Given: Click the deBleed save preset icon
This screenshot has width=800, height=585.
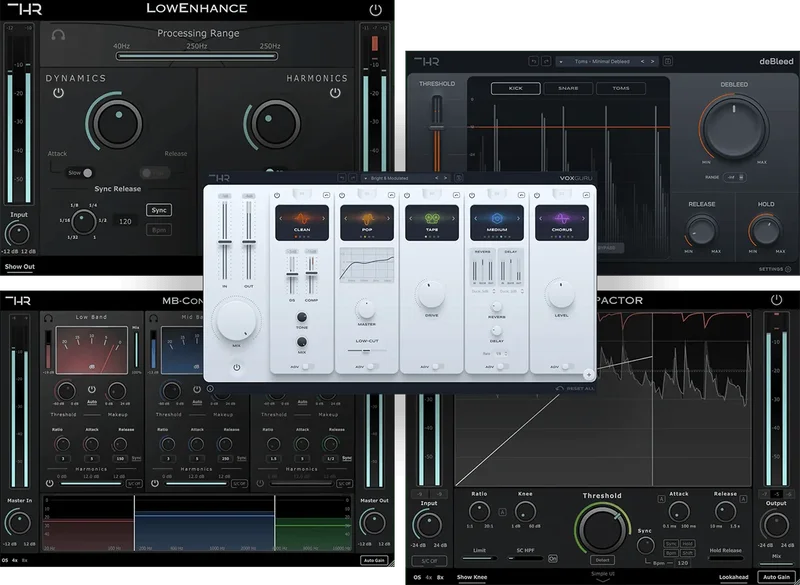Looking at the screenshot, I should 667,61.
